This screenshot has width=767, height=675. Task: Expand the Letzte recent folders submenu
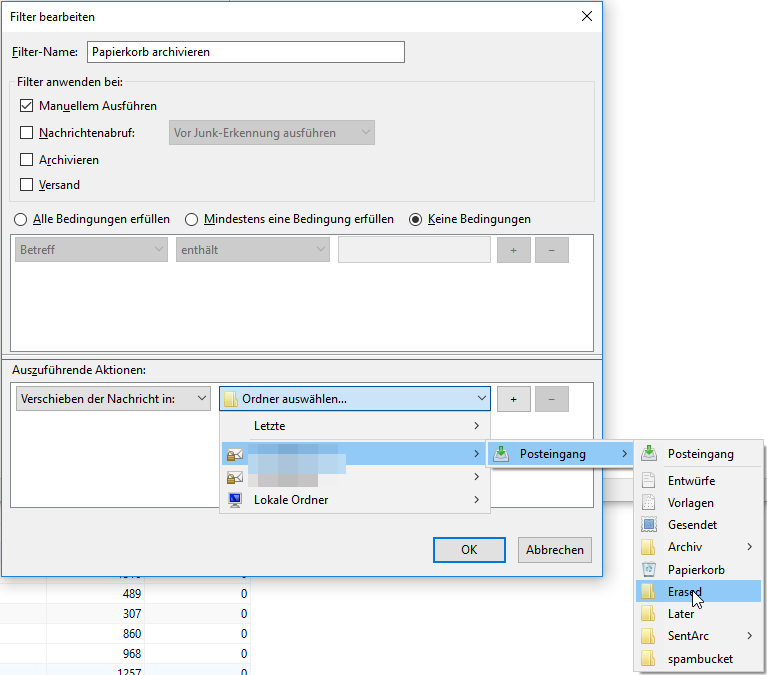click(x=355, y=426)
